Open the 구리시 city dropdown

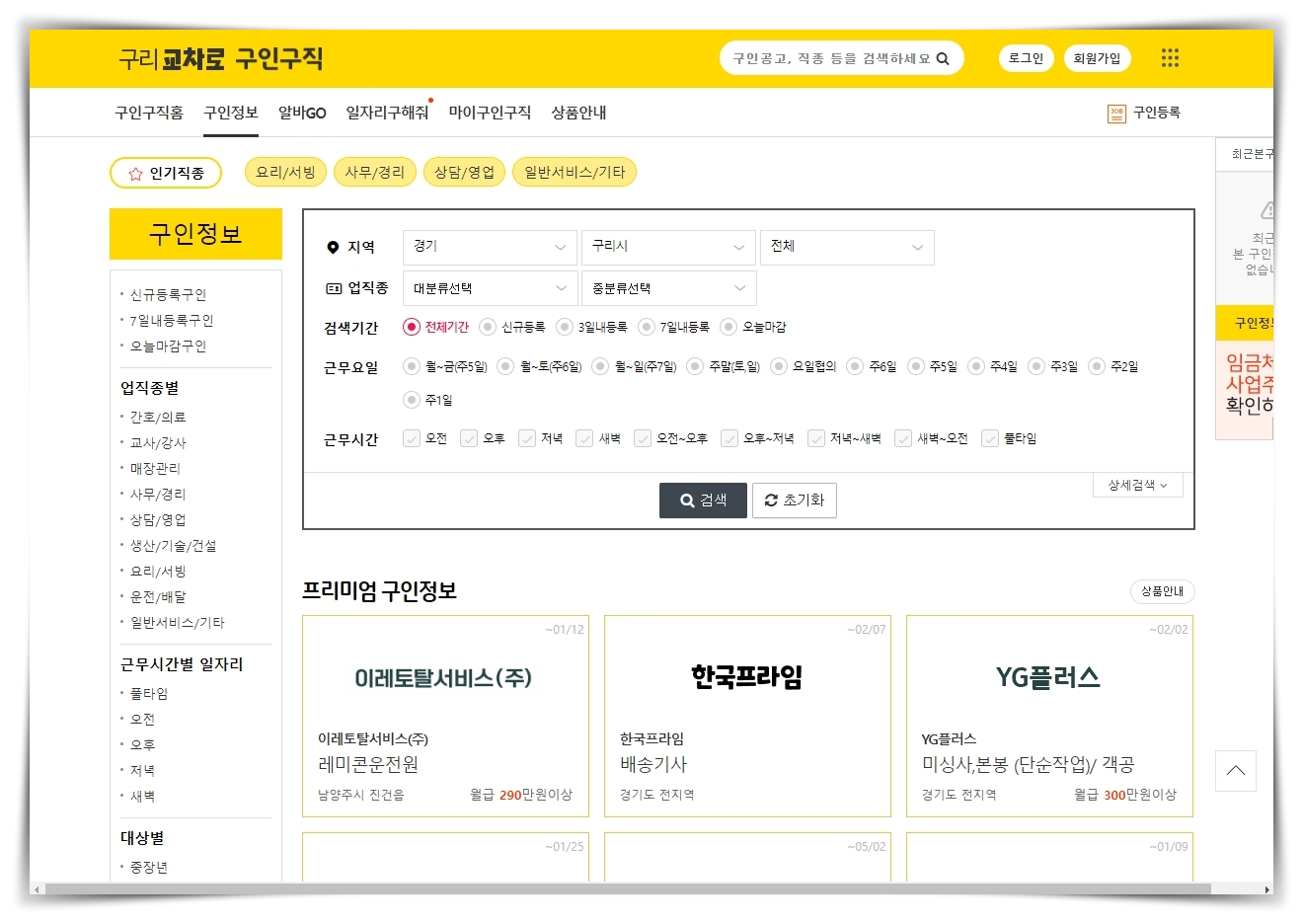coord(668,248)
